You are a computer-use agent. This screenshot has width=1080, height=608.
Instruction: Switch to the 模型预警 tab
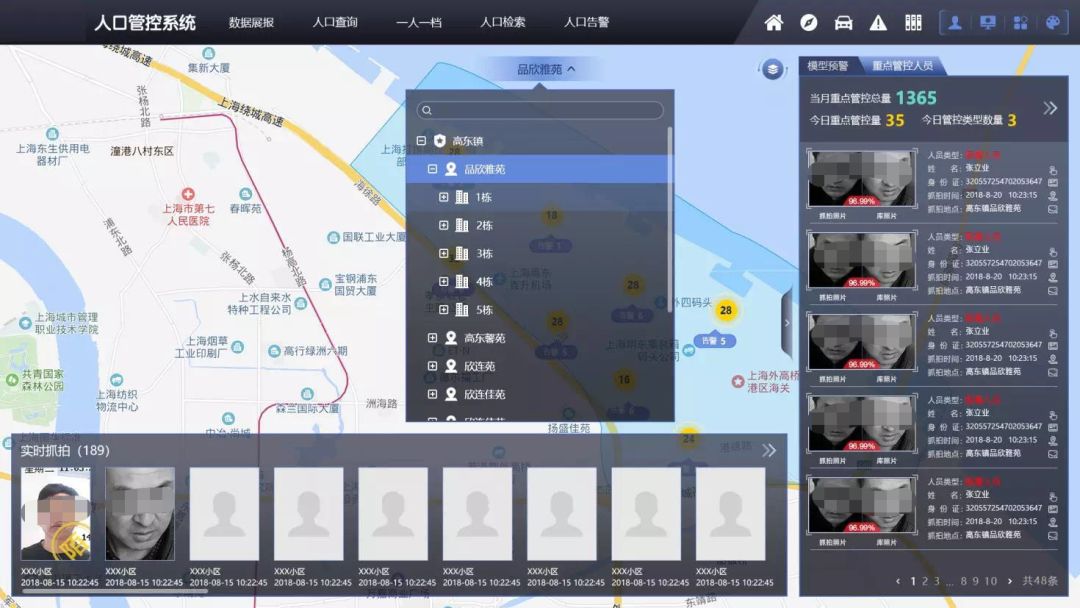click(x=828, y=66)
